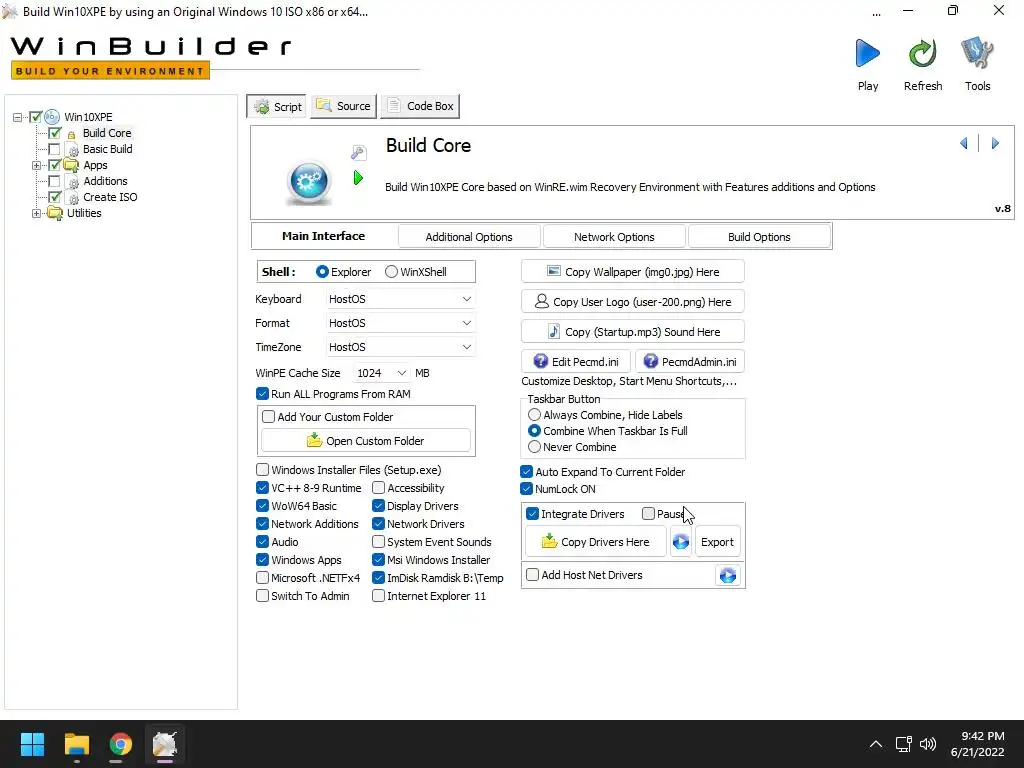Open volume control in system tray
1024x768 pixels.
click(x=927, y=744)
